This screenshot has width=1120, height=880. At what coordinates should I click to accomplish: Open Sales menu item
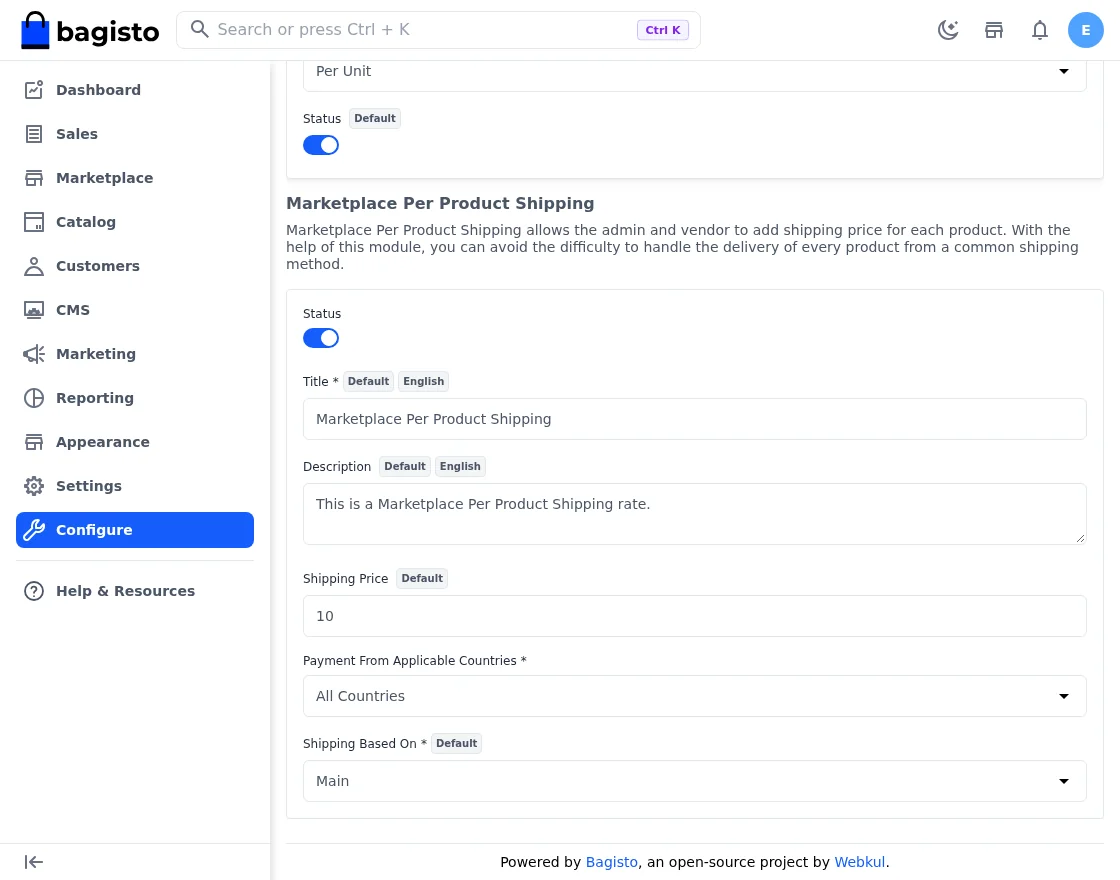(134, 134)
